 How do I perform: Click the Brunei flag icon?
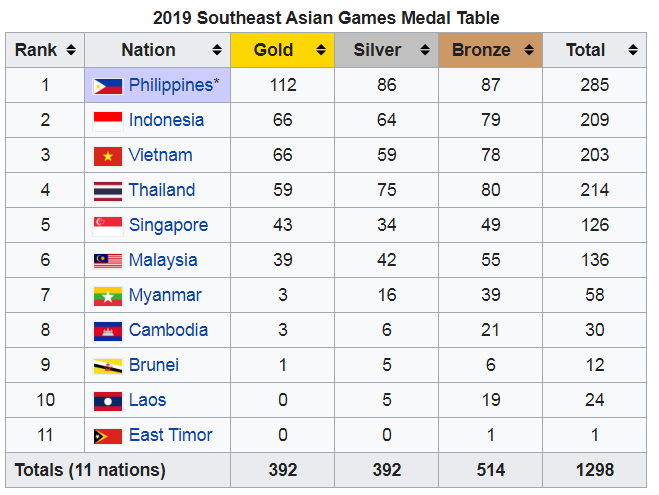pos(108,366)
